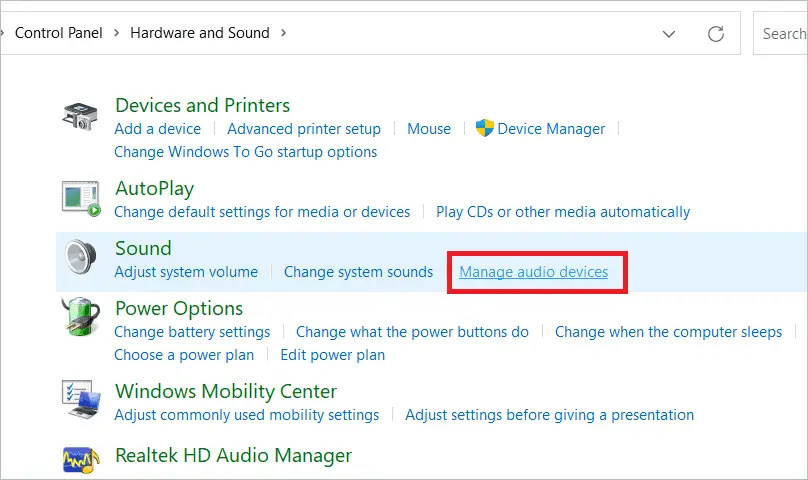Click Play CDs or other media automatically

pos(563,212)
